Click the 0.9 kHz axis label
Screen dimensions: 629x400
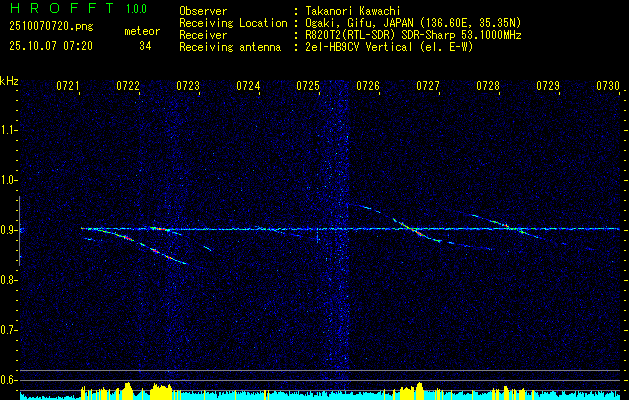(x=7, y=230)
